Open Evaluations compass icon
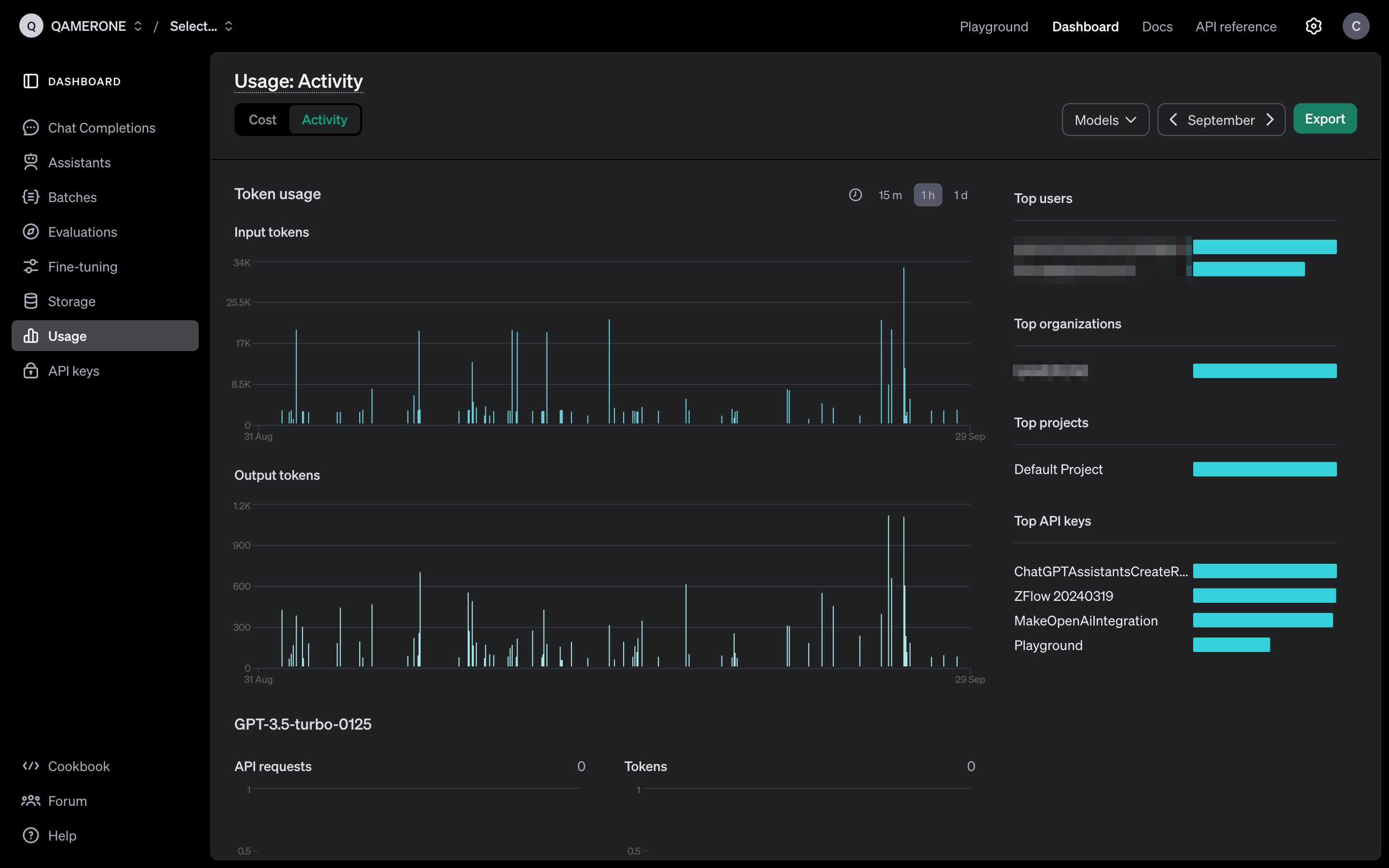 coord(30,232)
